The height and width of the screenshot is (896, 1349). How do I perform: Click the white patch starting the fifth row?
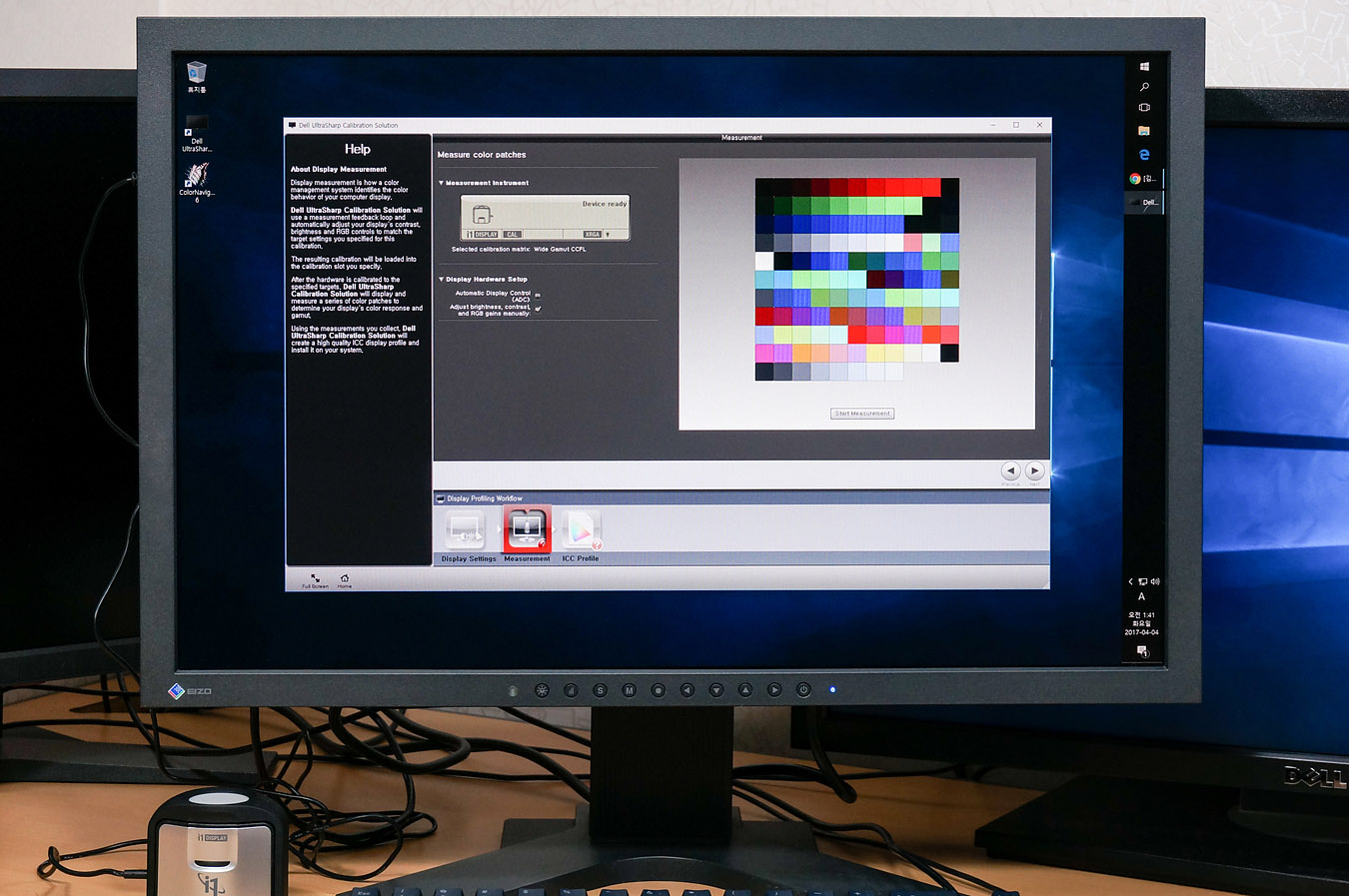pos(764,261)
